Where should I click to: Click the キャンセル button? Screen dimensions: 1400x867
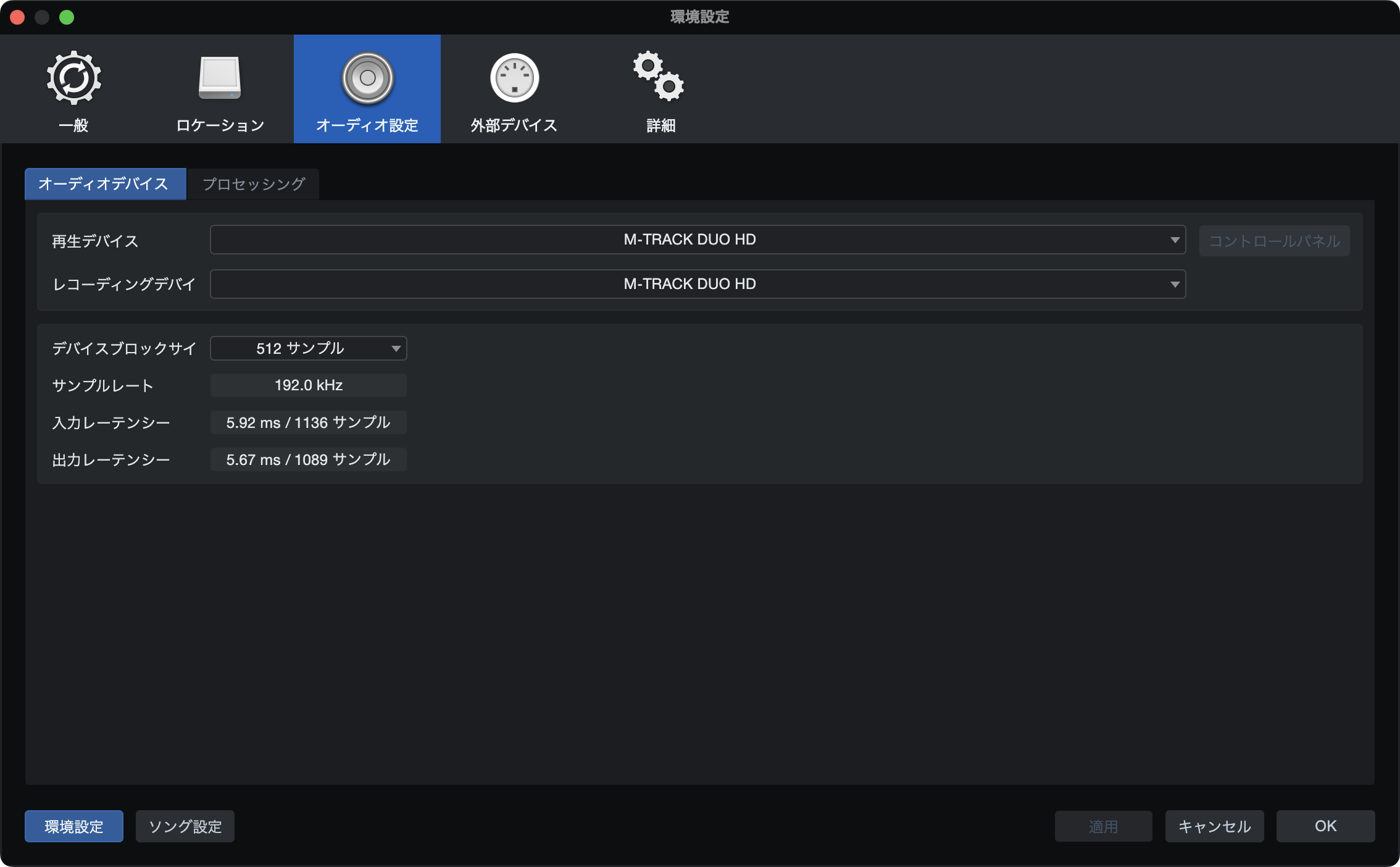pyautogui.click(x=1214, y=826)
